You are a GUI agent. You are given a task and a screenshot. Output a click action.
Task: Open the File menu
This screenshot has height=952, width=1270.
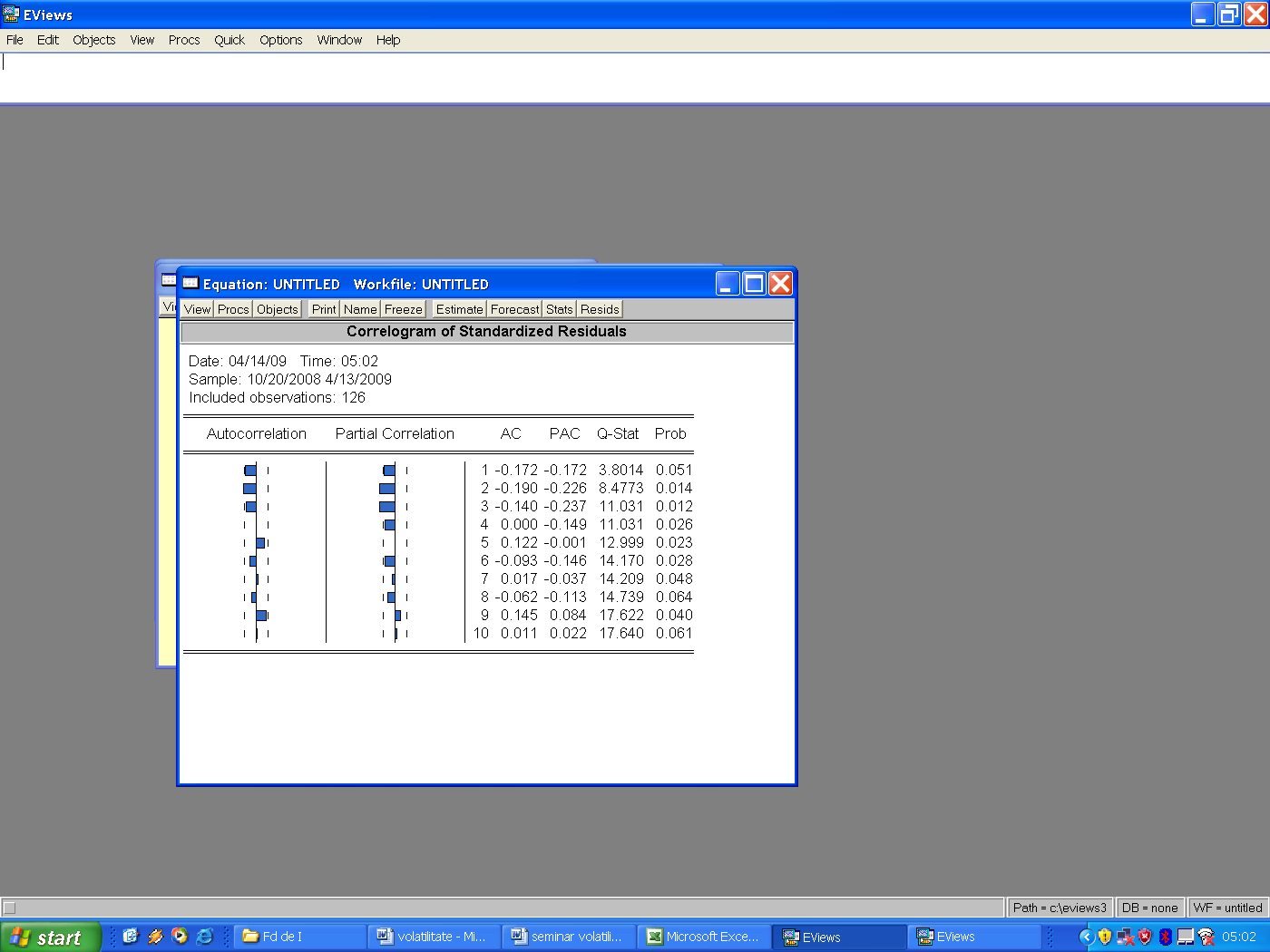click(15, 40)
